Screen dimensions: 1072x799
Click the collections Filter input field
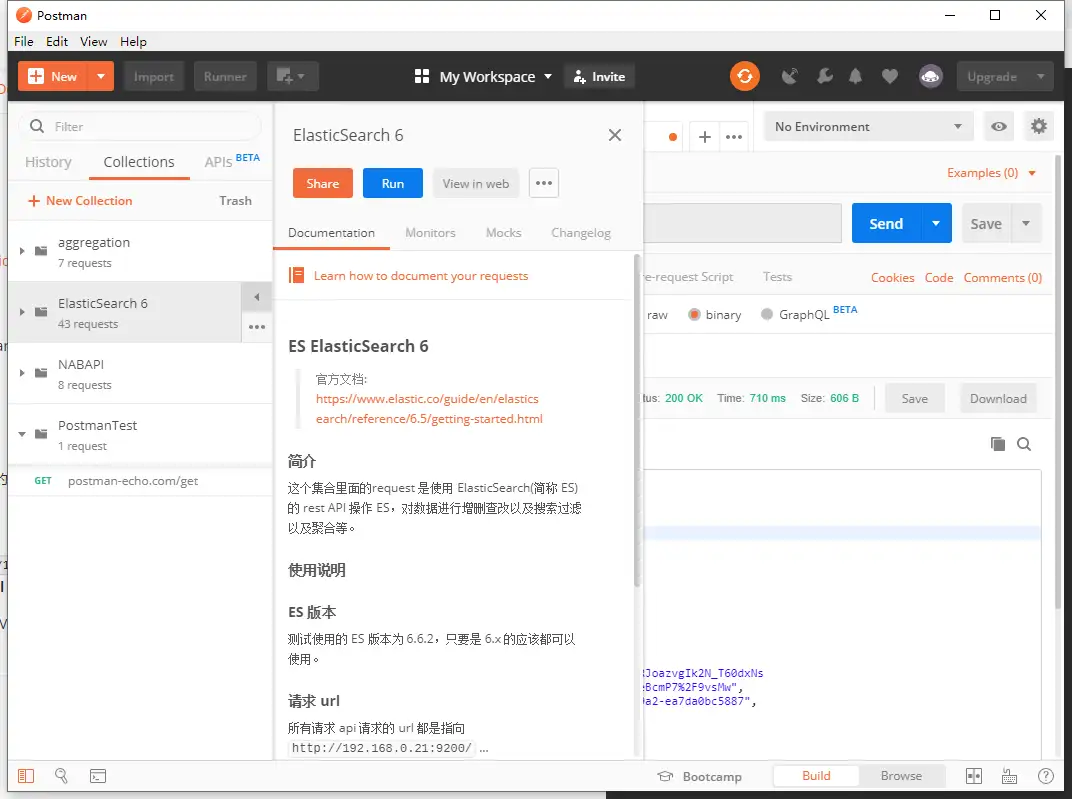point(150,126)
